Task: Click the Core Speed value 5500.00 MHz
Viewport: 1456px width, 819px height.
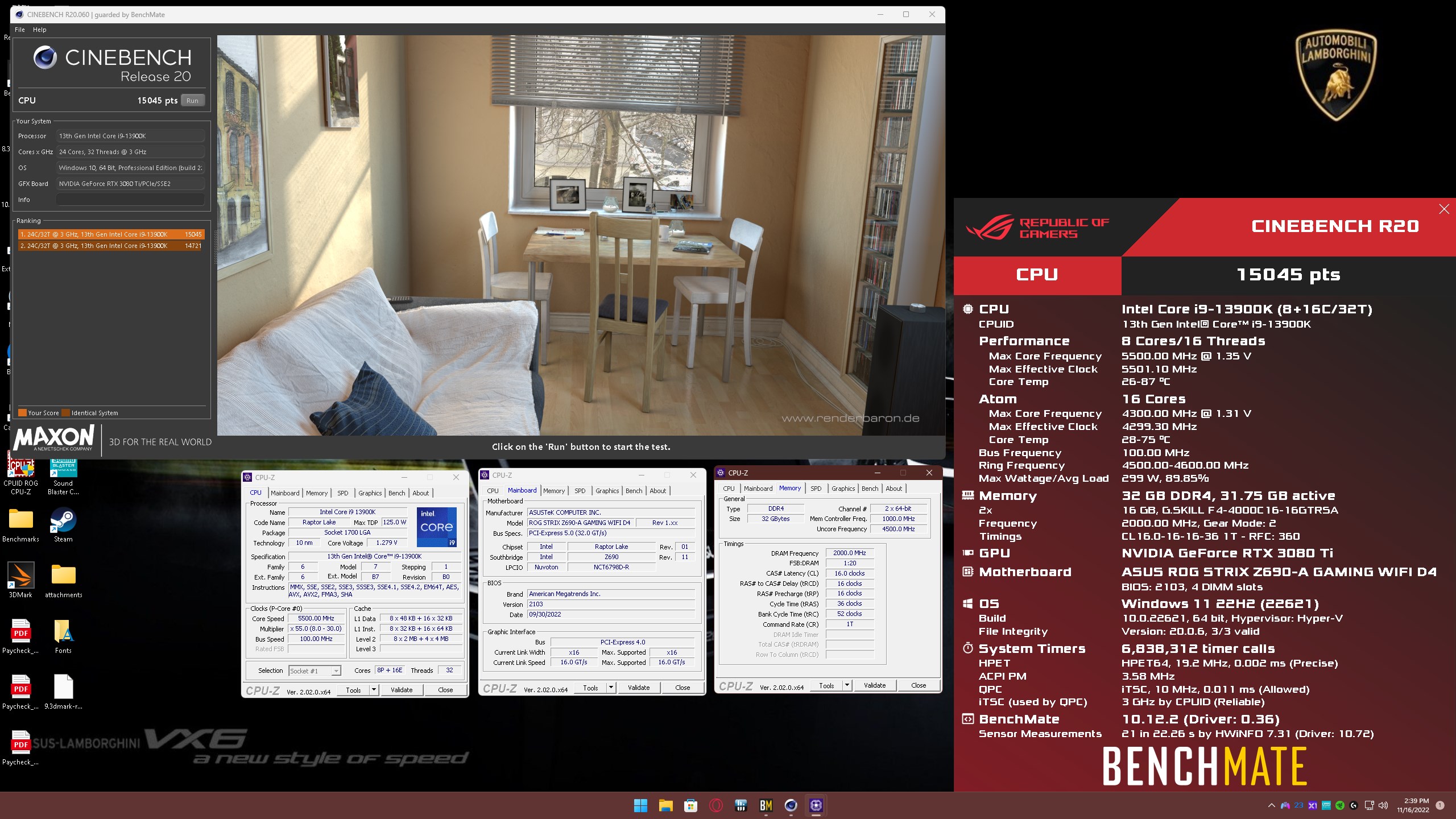Action: click(316, 618)
